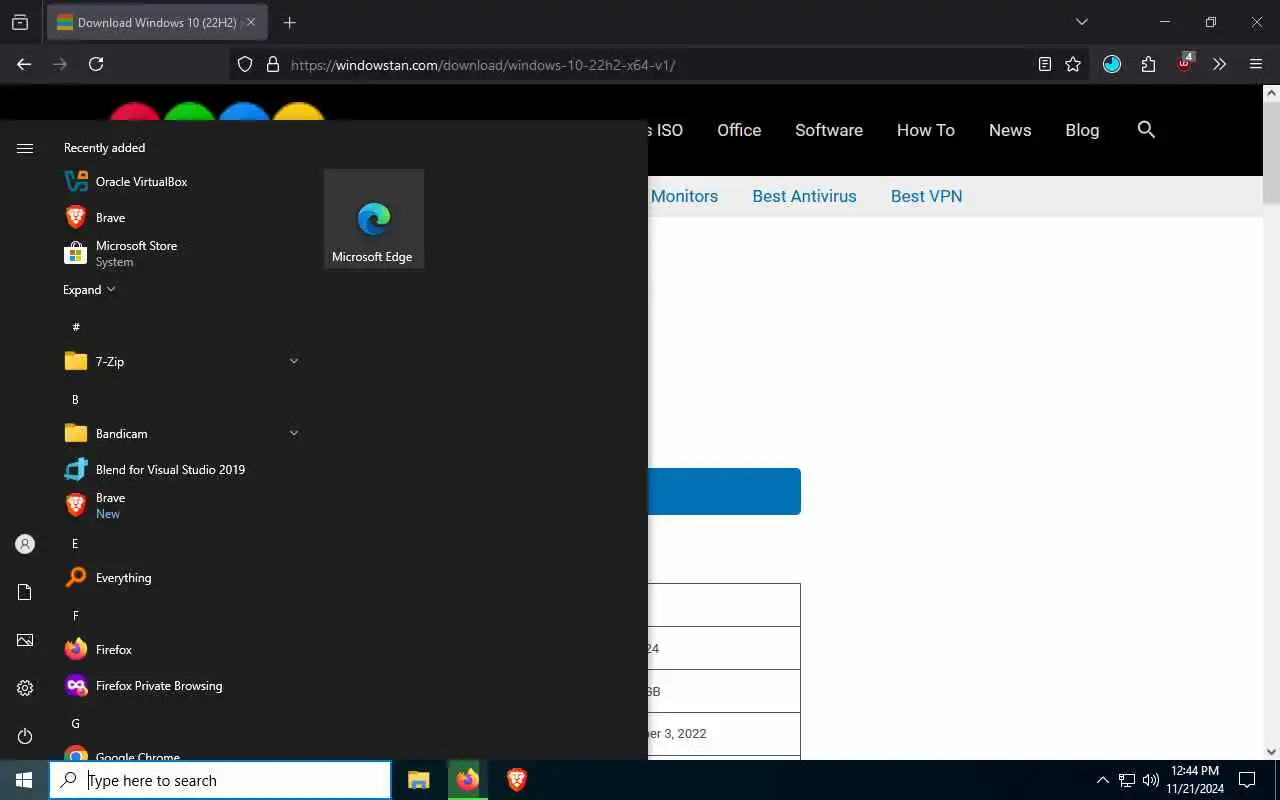This screenshot has width=1280, height=800.
Task: Bookmark this page with the star
Action: [1073, 64]
